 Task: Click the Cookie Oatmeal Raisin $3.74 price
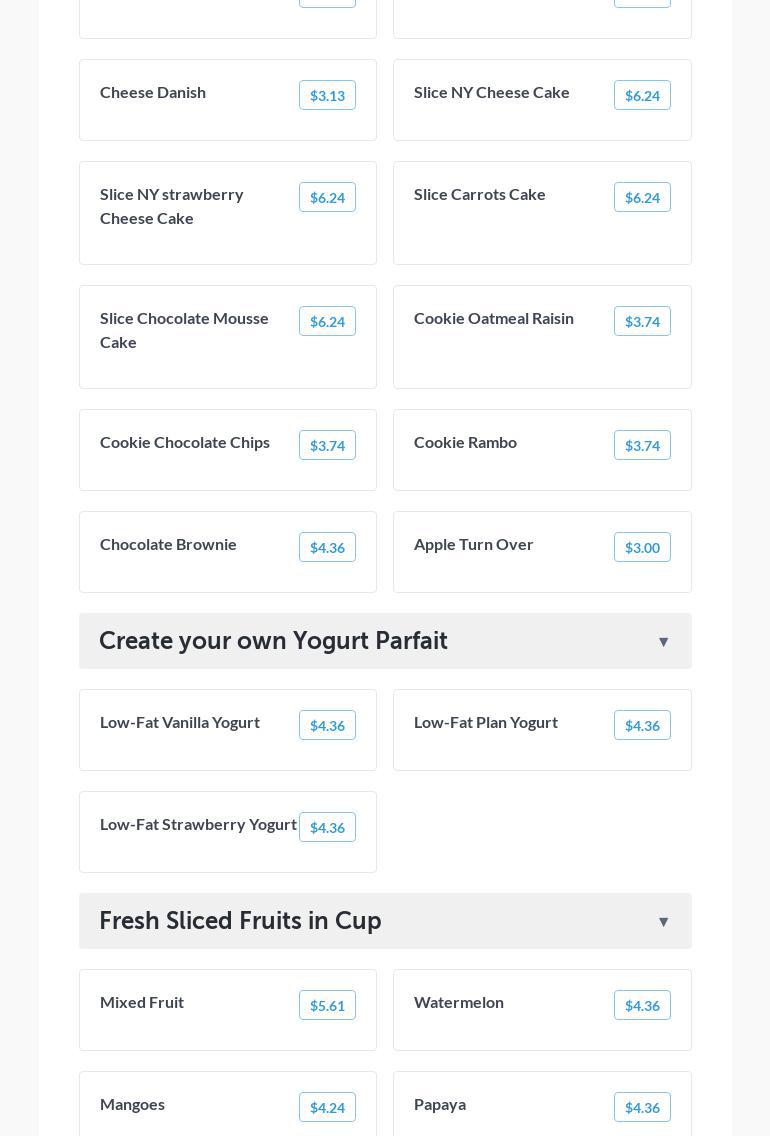pyautogui.click(x=642, y=322)
